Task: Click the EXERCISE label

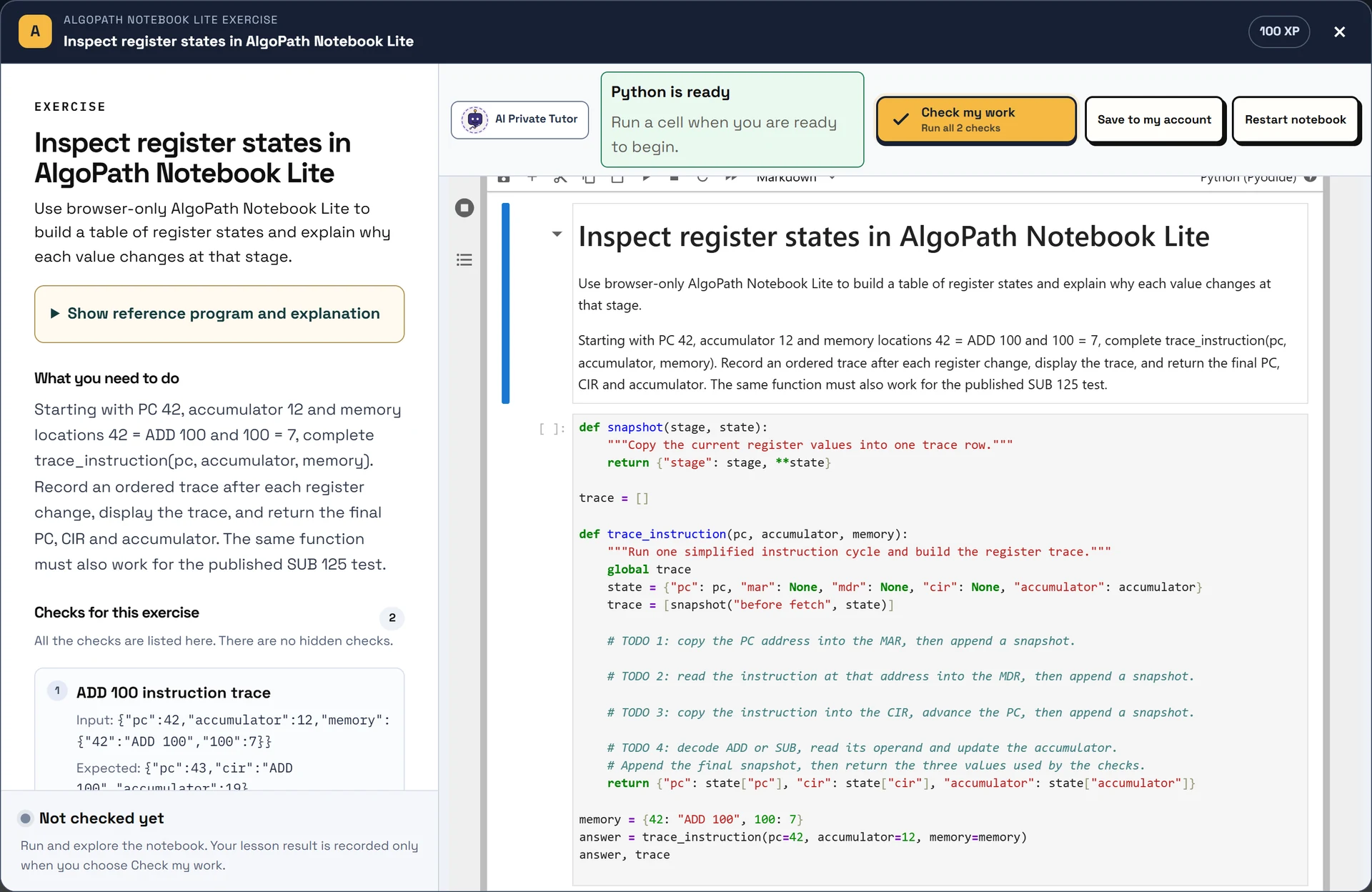Action: pos(70,106)
